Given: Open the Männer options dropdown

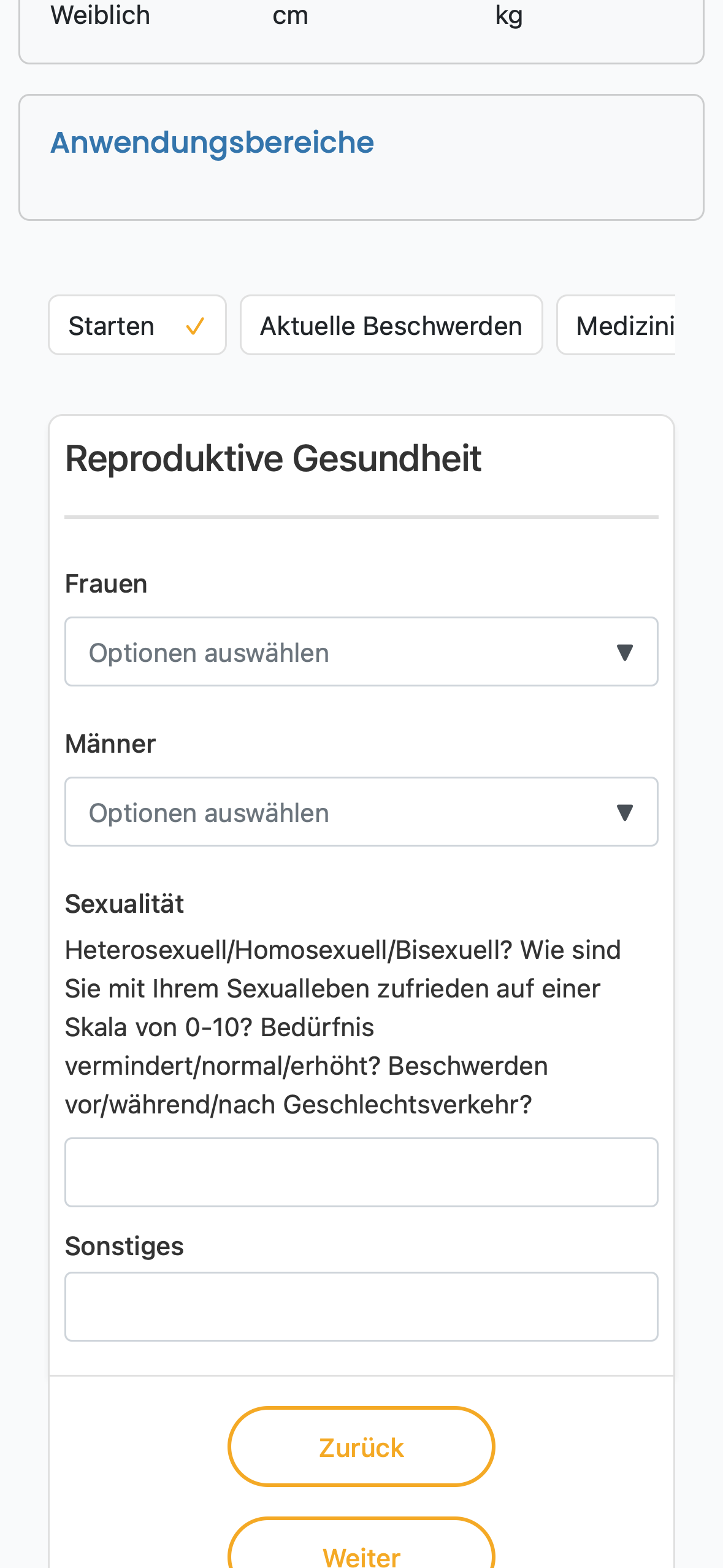Looking at the screenshot, I should point(361,812).
